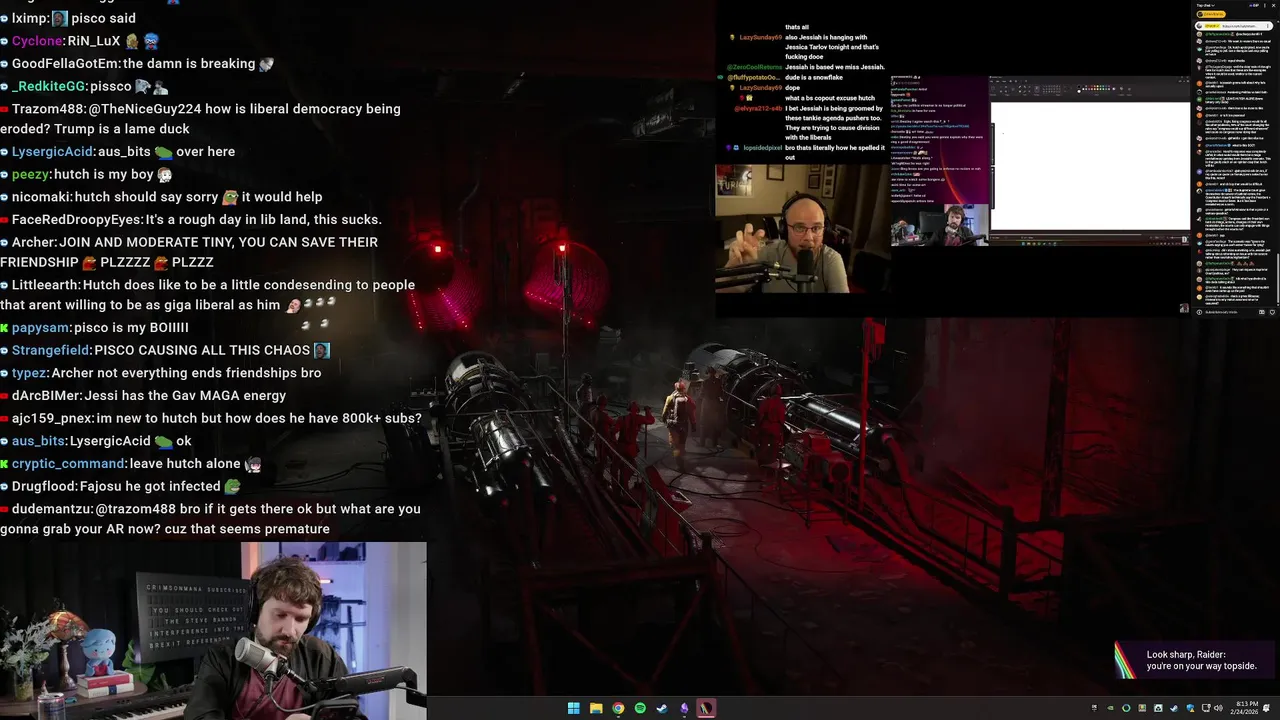The image size is (1280, 720).
Task: Click the white Paint canvas in shared screen
Action: click(x=1090, y=165)
